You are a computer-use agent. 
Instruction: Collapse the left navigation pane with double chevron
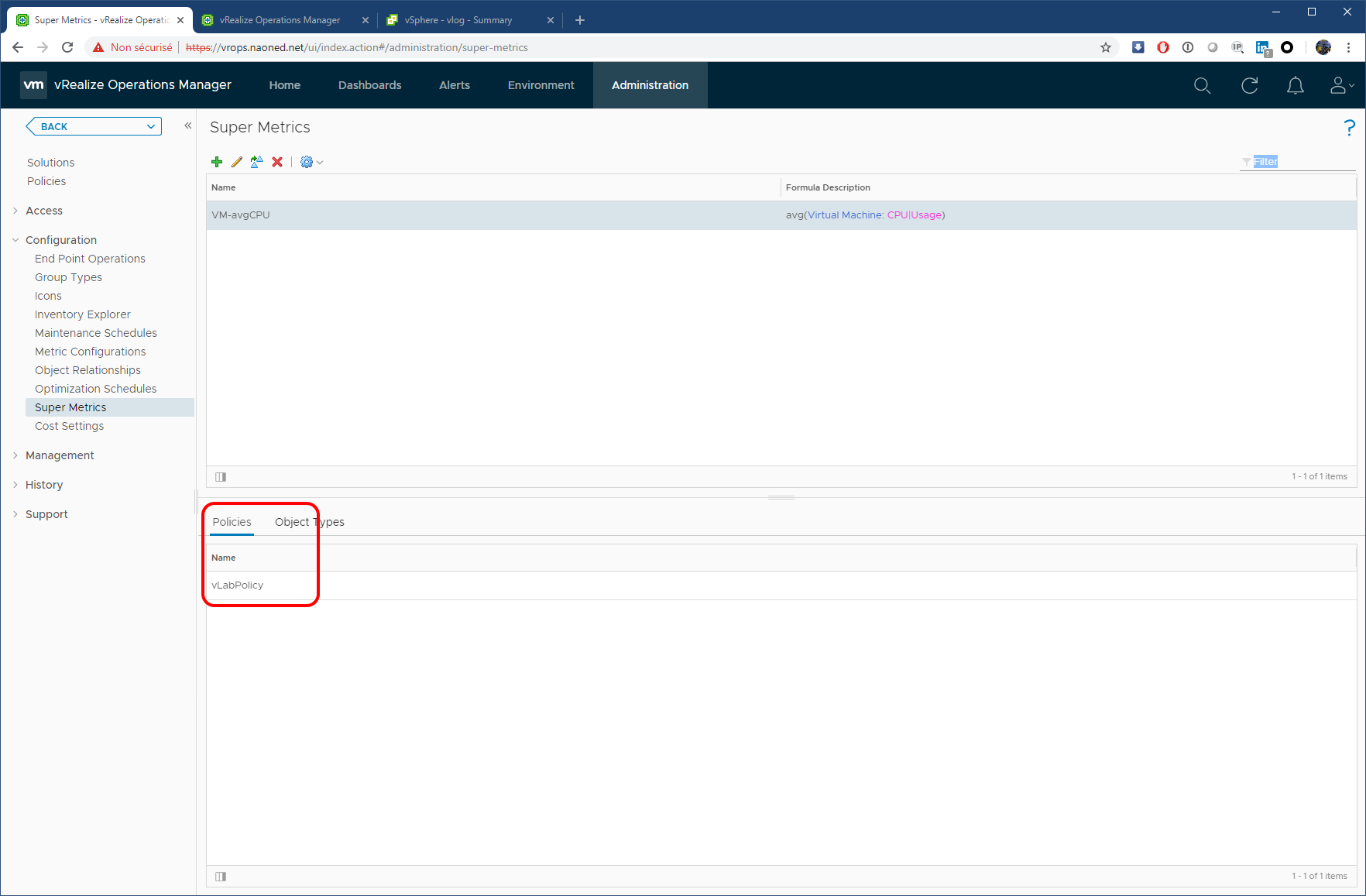187,125
